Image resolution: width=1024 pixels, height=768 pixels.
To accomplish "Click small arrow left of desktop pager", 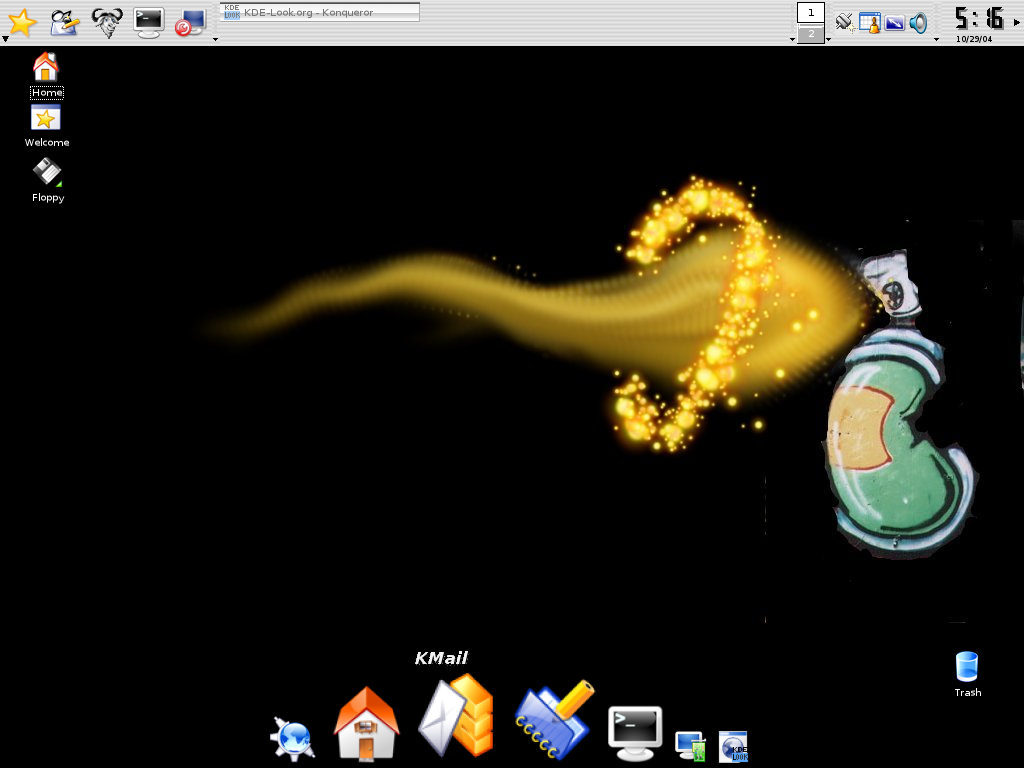I will (792, 39).
